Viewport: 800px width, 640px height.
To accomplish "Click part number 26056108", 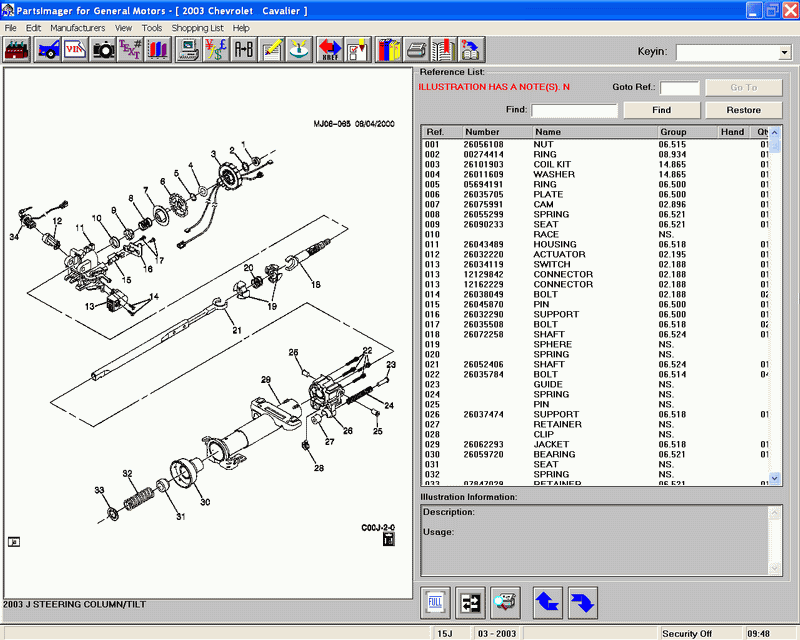I will (483, 144).
